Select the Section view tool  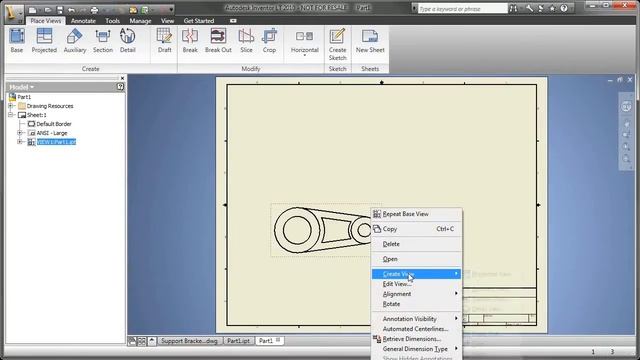tap(102, 40)
